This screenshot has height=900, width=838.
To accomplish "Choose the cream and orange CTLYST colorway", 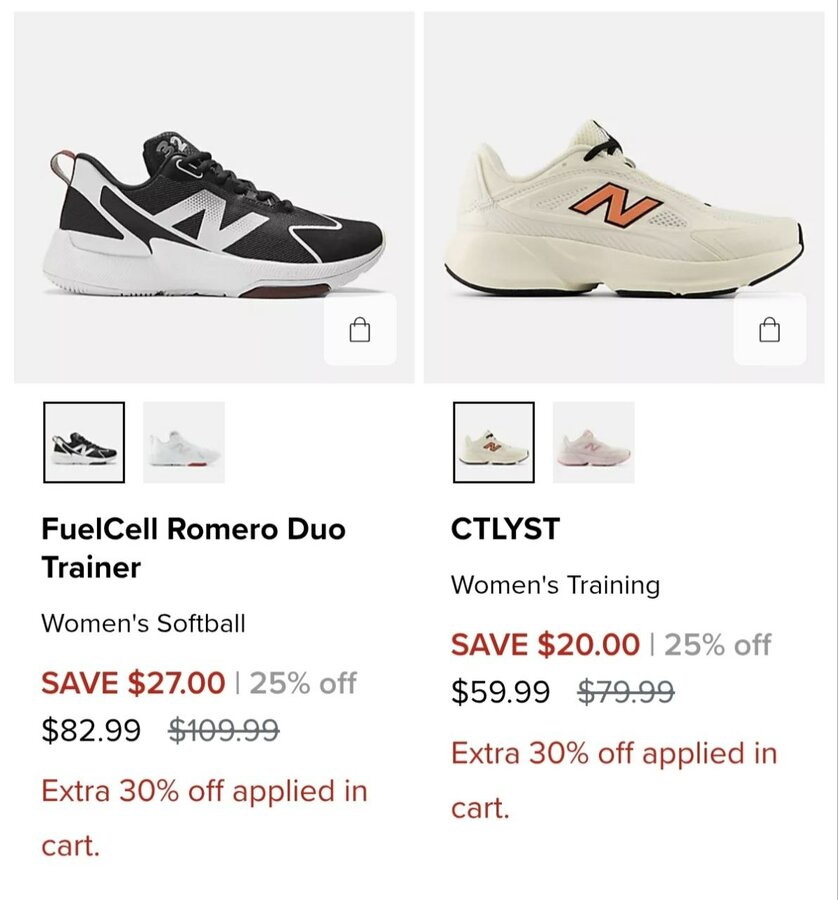I will 494,442.
